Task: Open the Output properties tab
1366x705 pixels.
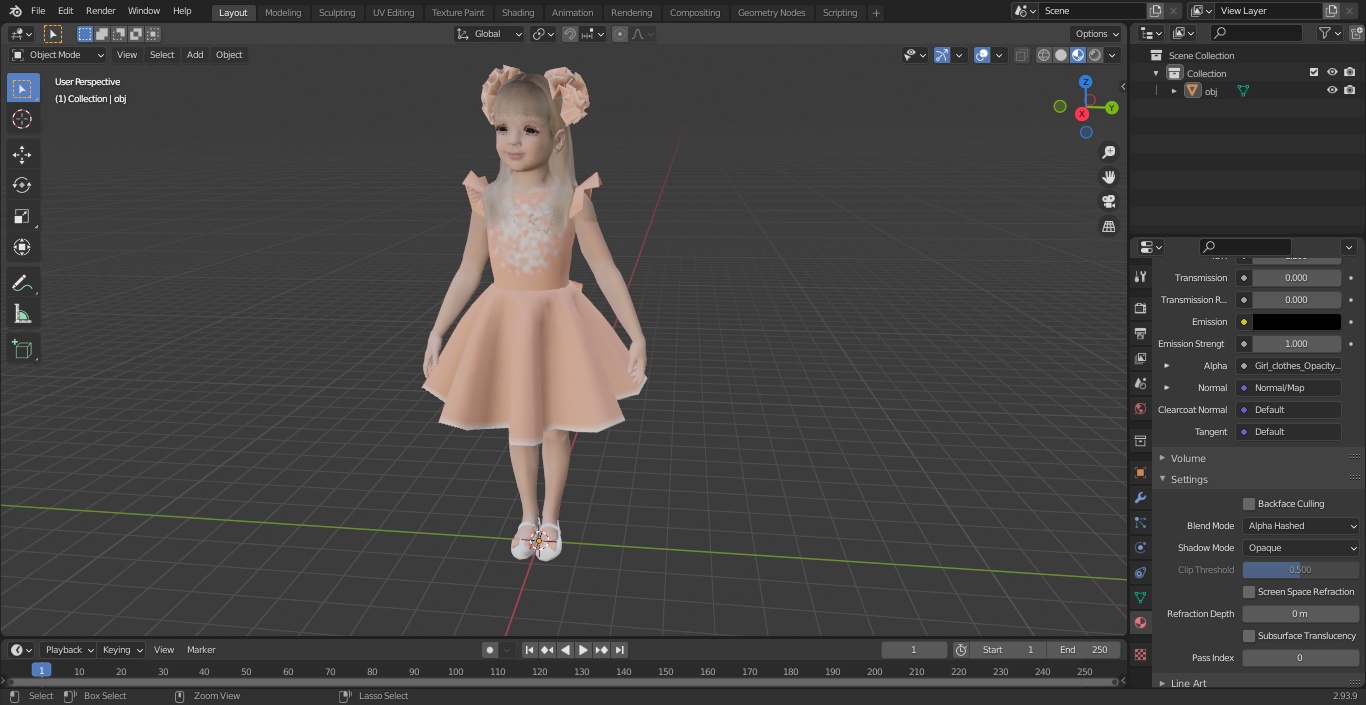Action: [x=1140, y=333]
